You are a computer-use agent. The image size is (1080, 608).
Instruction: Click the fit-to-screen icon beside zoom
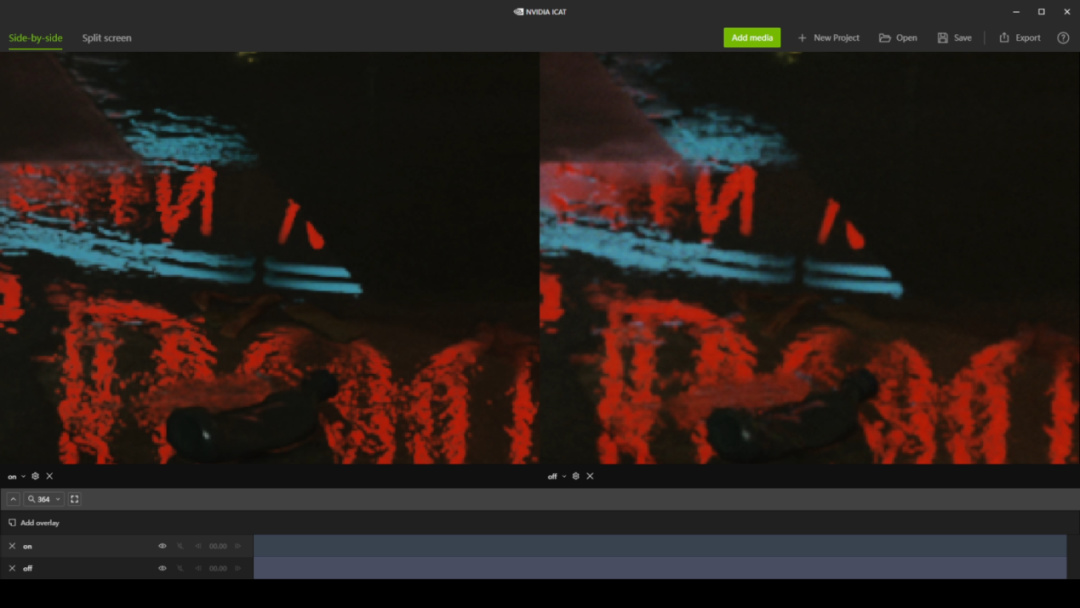(74, 499)
